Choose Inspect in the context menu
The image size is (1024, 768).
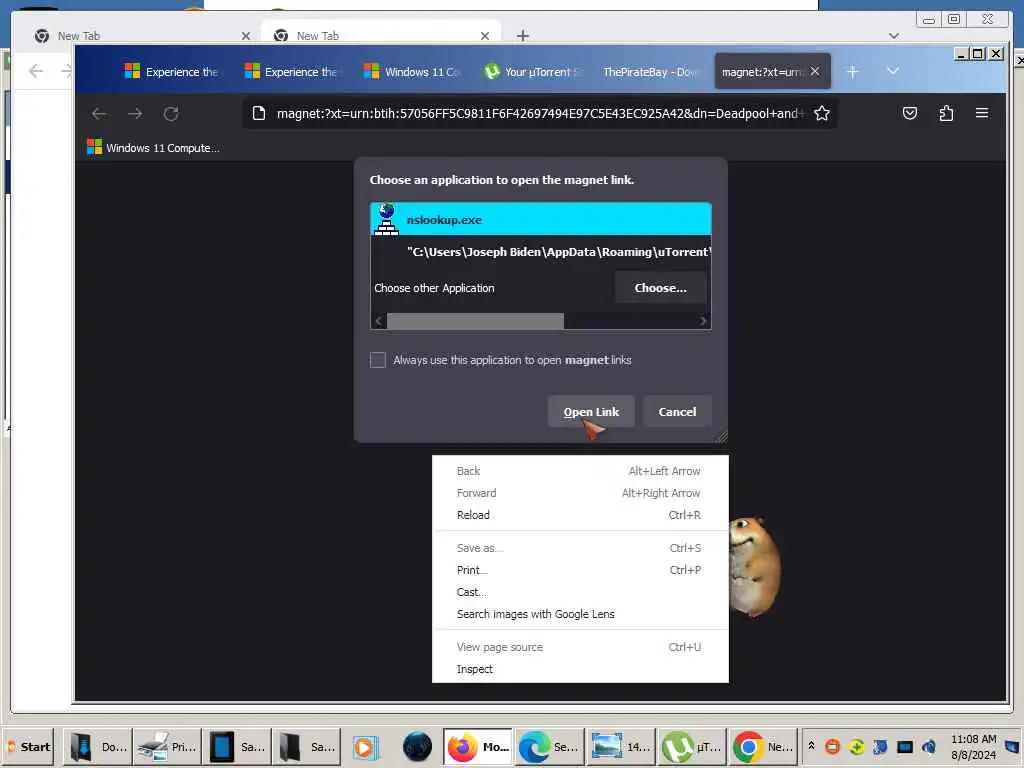point(580,669)
